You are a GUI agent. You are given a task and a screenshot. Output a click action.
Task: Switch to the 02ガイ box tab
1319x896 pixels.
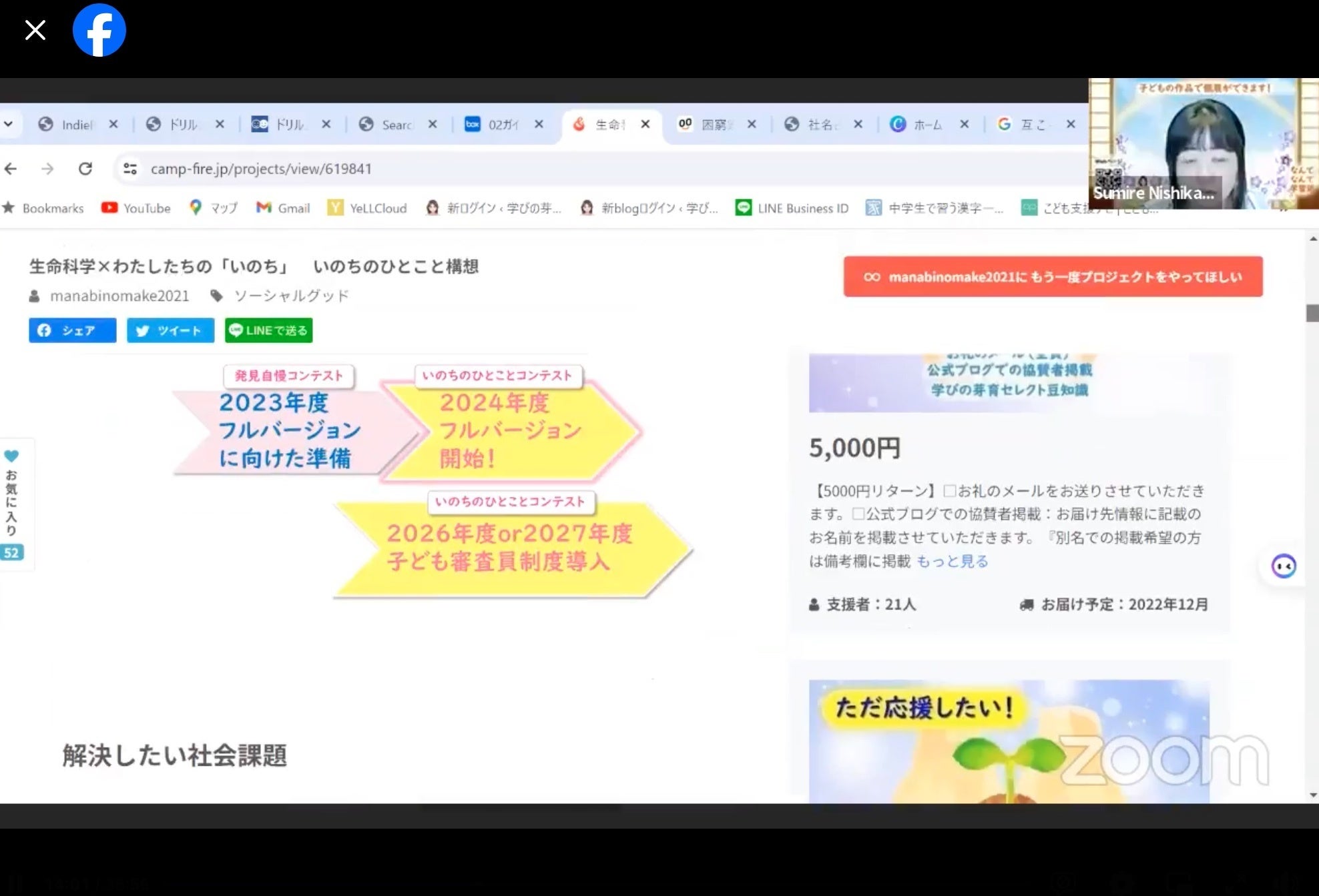point(502,125)
